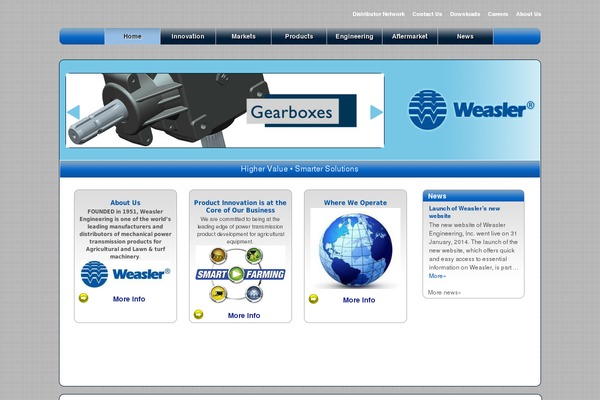Click the Contact Us link at the top
The image size is (600, 400).
click(x=427, y=14)
